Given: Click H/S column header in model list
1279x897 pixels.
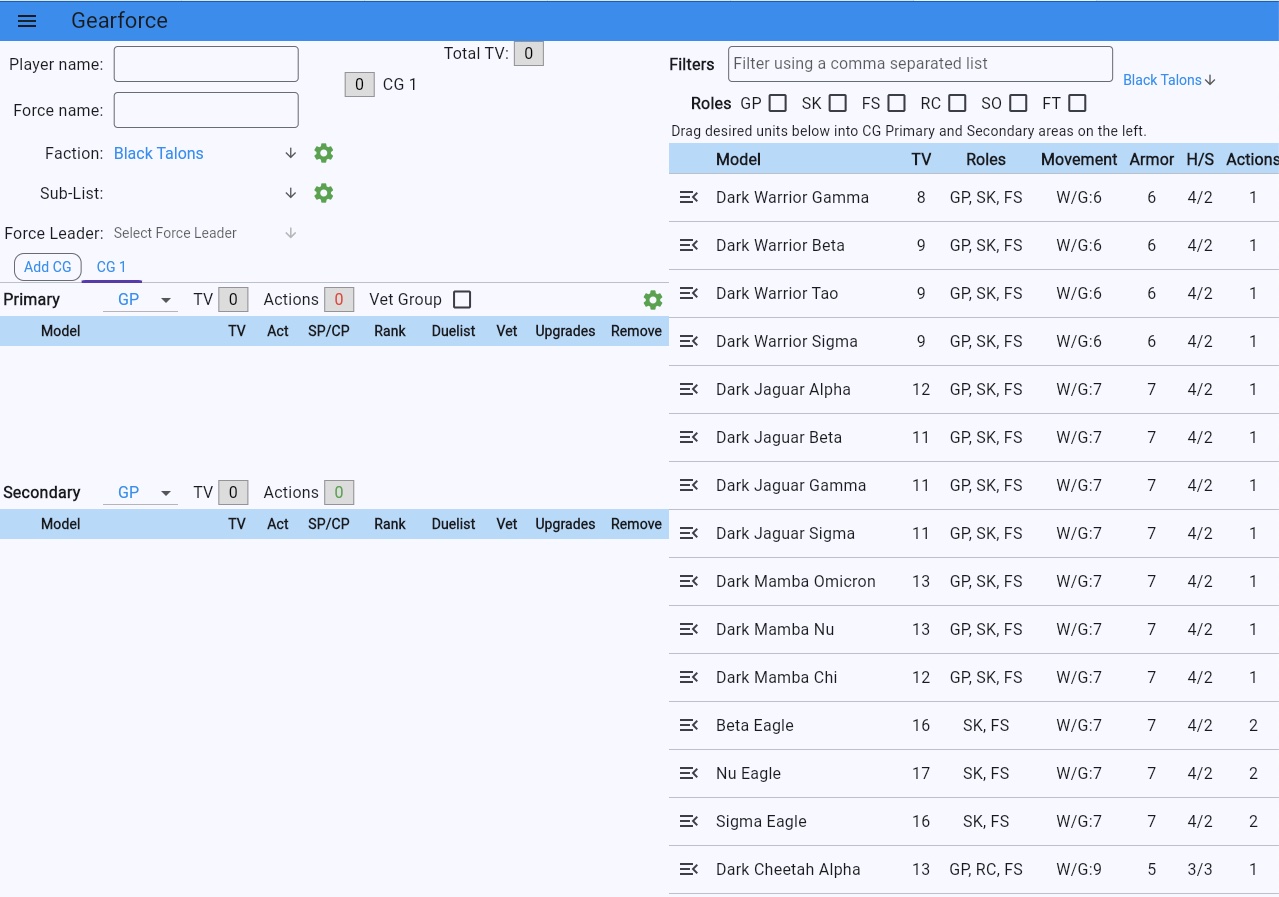Looking at the screenshot, I should click(1200, 159).
